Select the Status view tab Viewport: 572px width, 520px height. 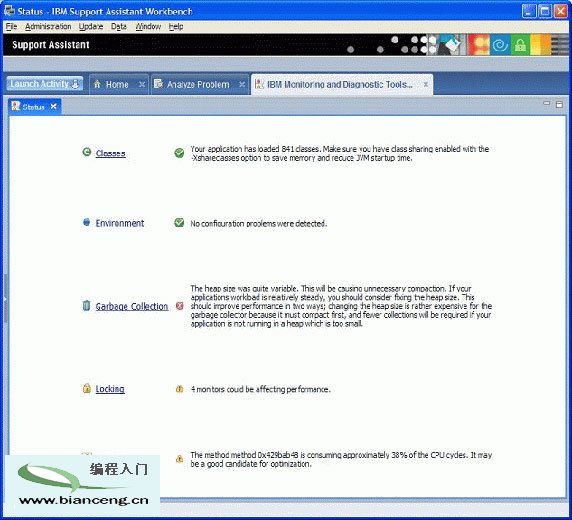pyautogui.click(x=34, y=107)
